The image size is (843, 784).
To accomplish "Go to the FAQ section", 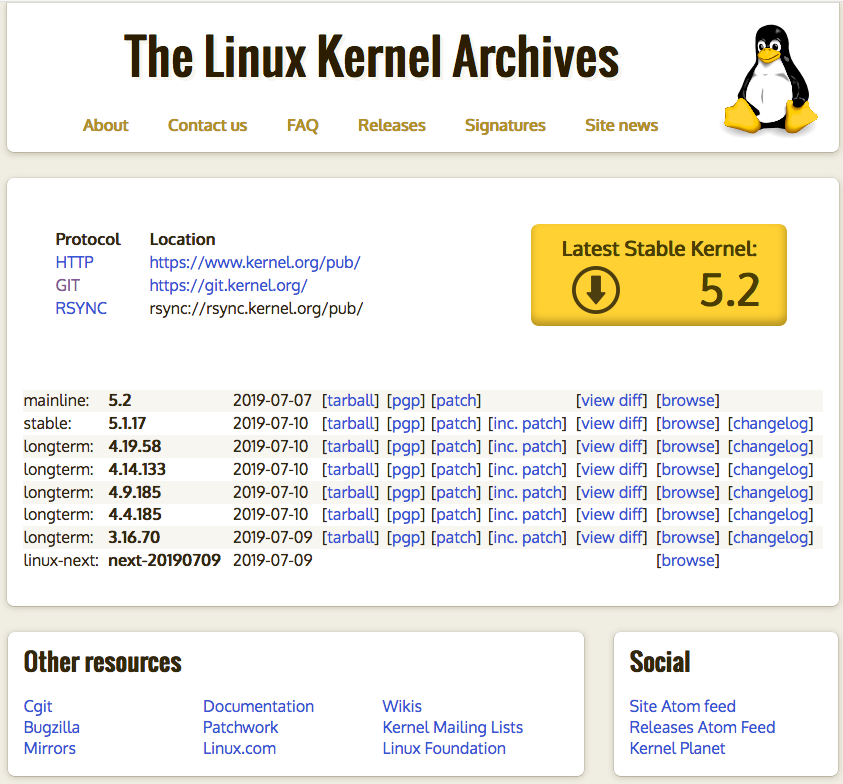I will [x=302, y=125].
